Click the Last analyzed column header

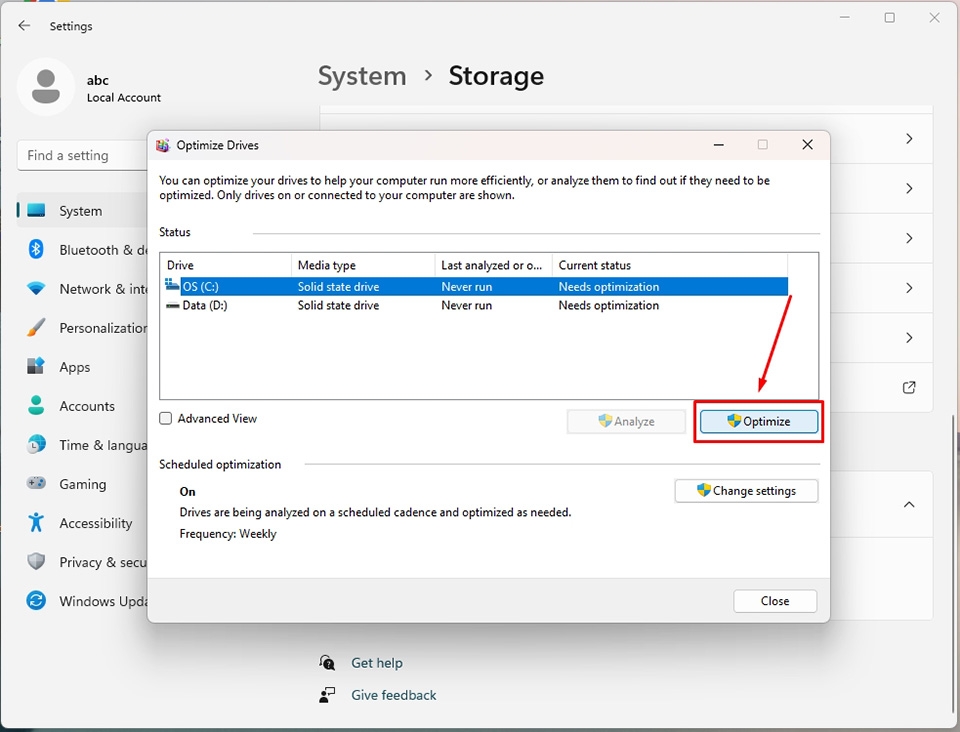(x=493, y=265)
